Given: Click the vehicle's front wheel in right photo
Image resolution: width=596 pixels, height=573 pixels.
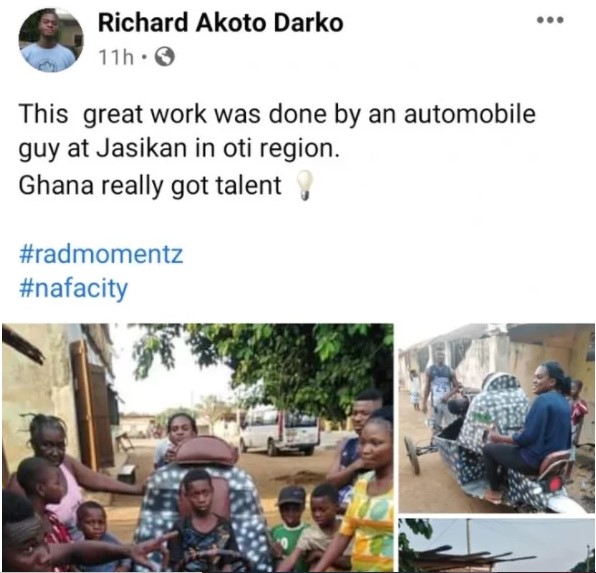Looking at the screenshot, I should coord(413,455).
